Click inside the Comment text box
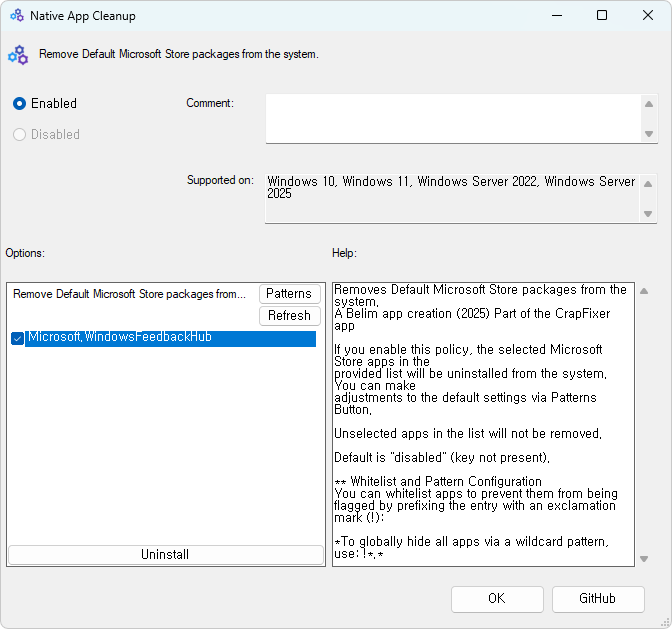672x629 pixels. point(453,119)
